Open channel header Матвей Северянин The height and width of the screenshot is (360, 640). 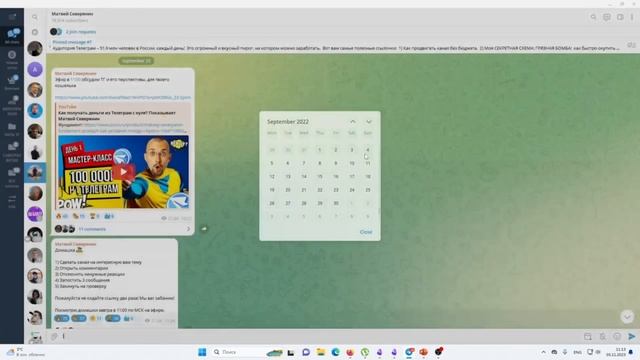point(72,14)
